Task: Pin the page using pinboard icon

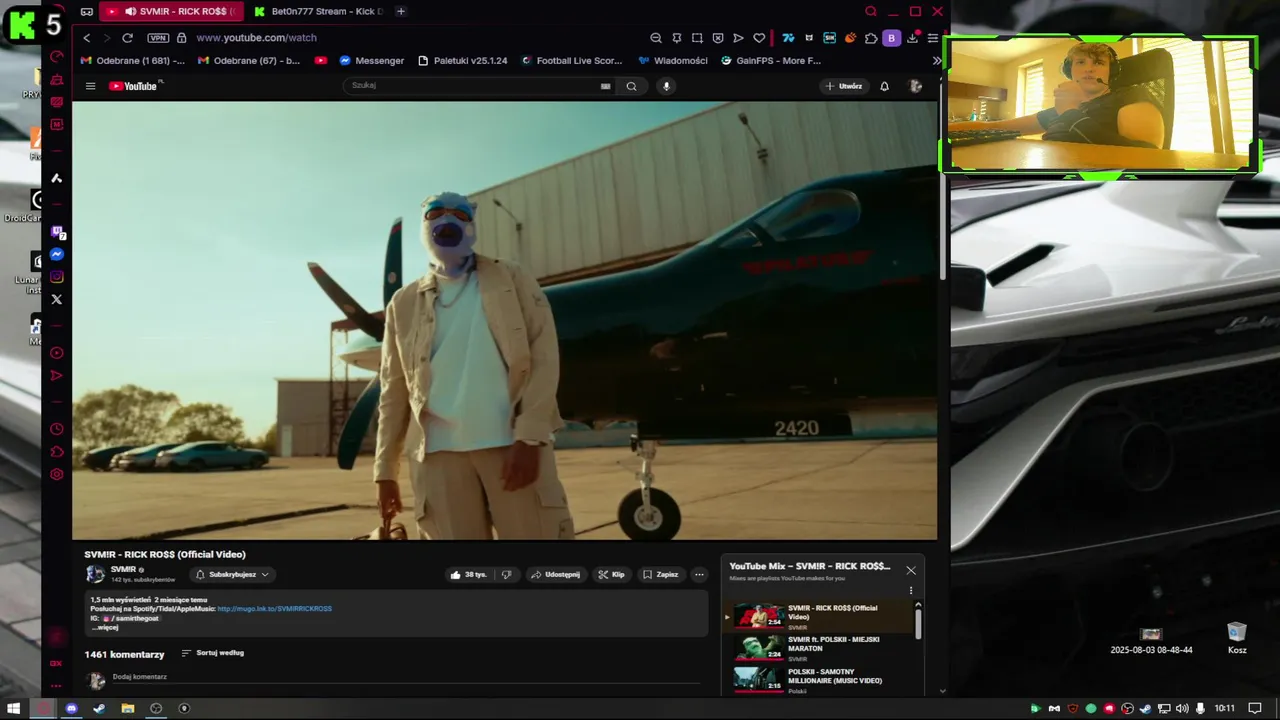Action: (x=677, y=38)
